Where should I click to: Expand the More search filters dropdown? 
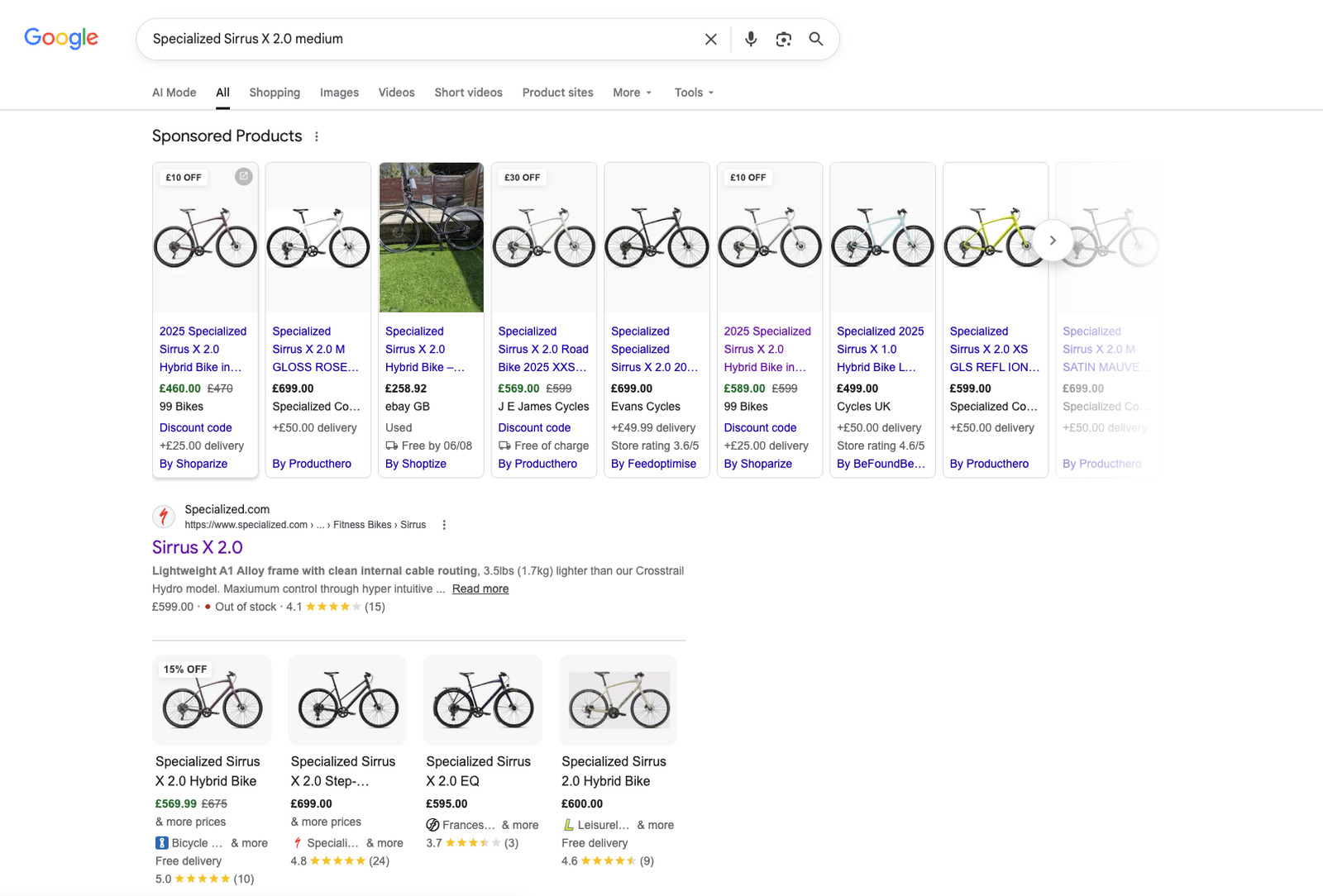coord(633,93)
